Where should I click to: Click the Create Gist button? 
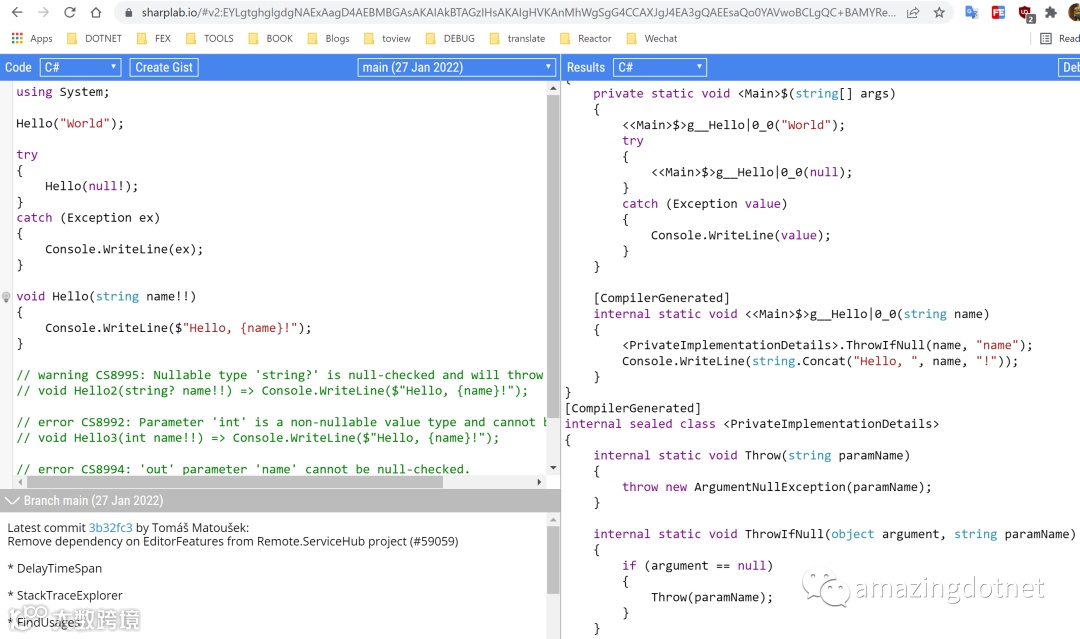(x=164, y=67)
